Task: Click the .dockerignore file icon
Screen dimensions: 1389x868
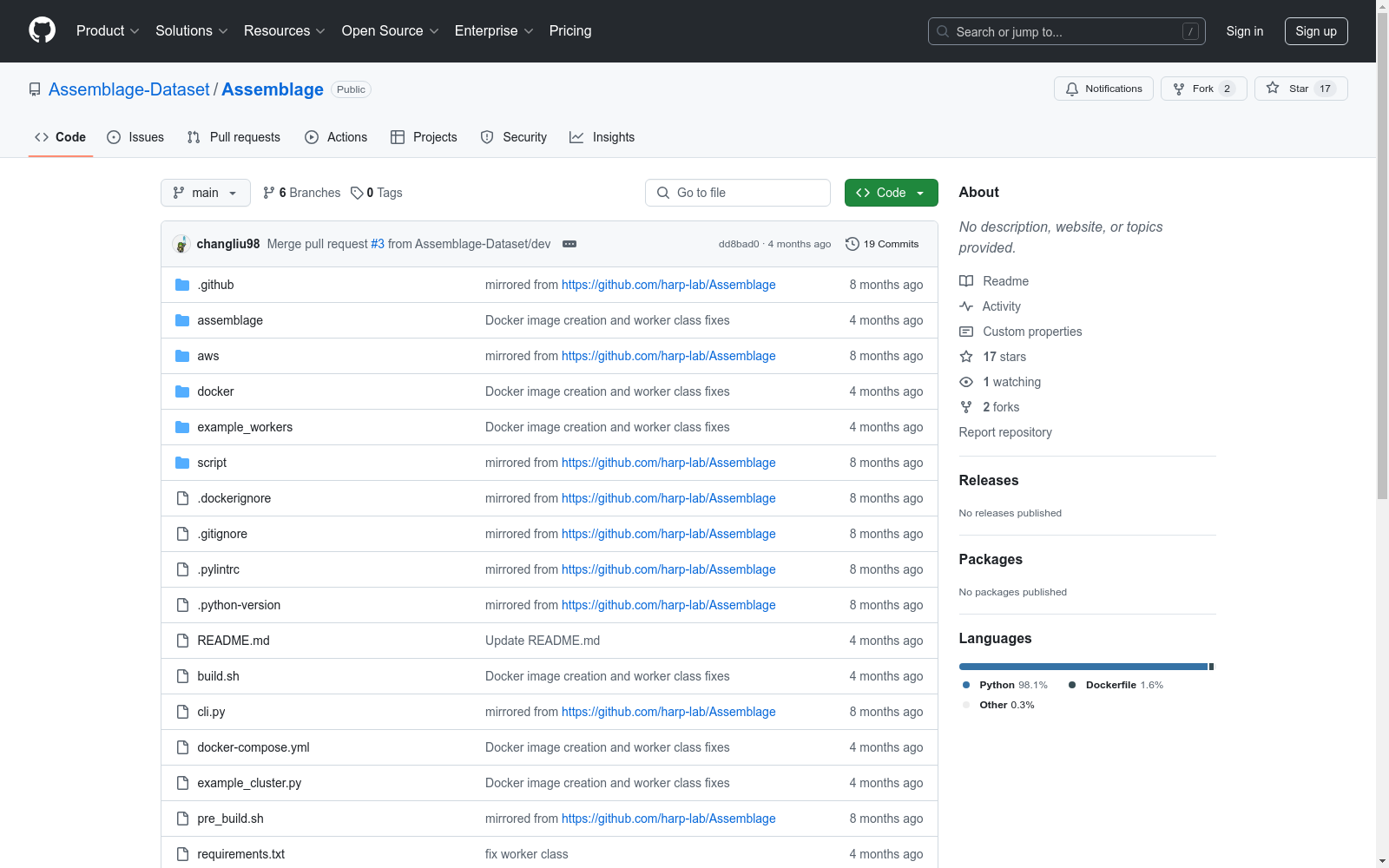Action: (182, 498)
